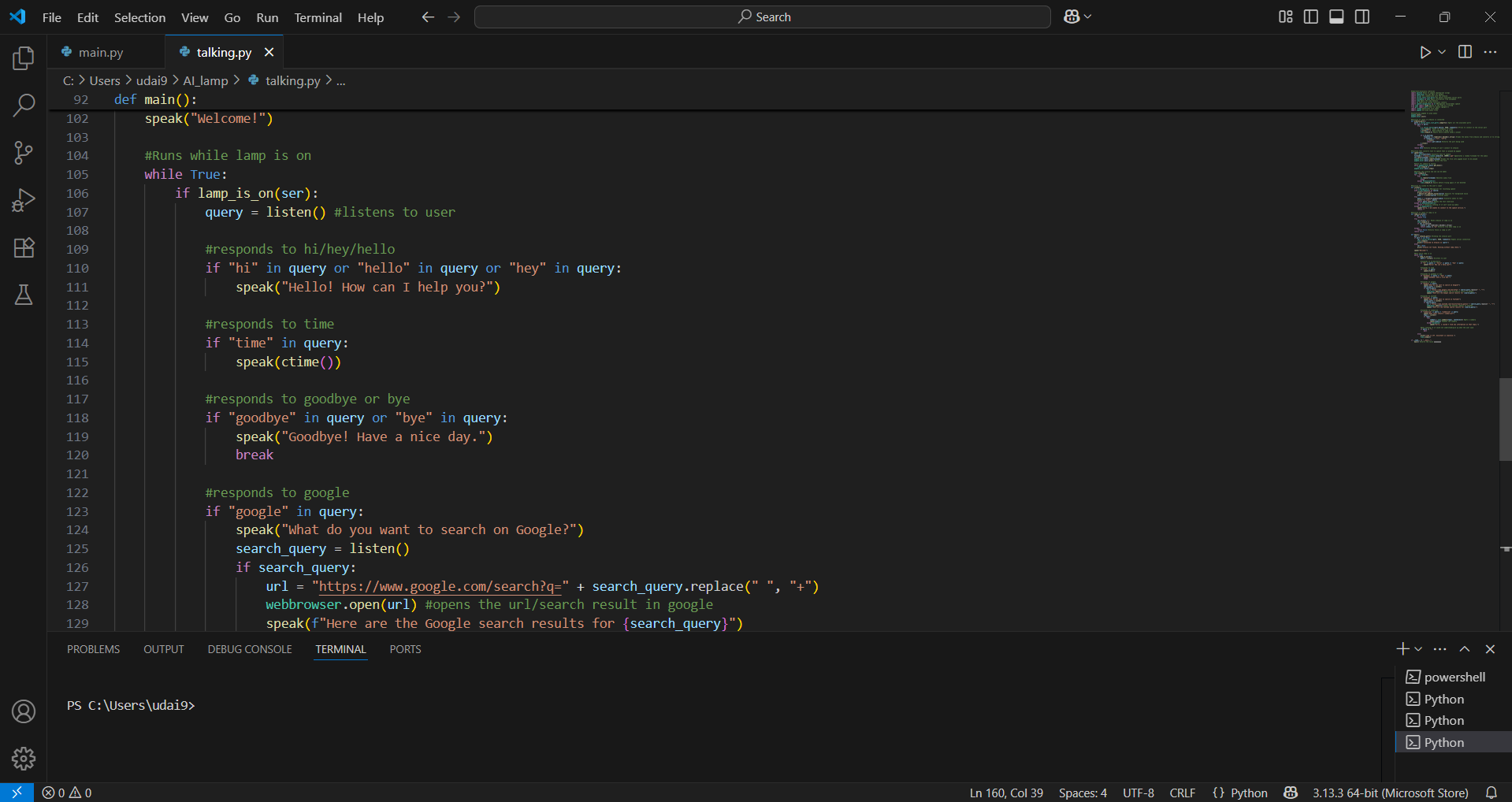Image resolution: width=1512 pixels, height=802 pixels.
Task: Switch to the PORTS panel tab
Action: click(x=405, y=649)
